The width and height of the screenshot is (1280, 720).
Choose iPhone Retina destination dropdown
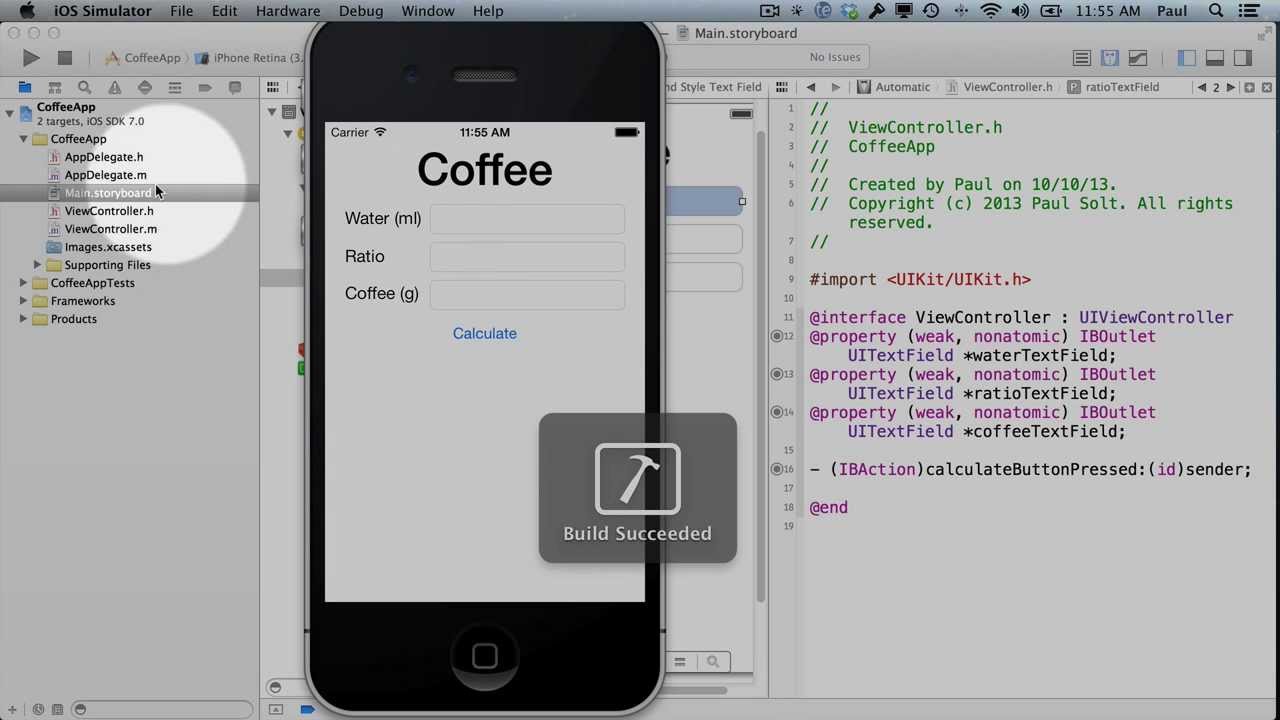point(250,58)
